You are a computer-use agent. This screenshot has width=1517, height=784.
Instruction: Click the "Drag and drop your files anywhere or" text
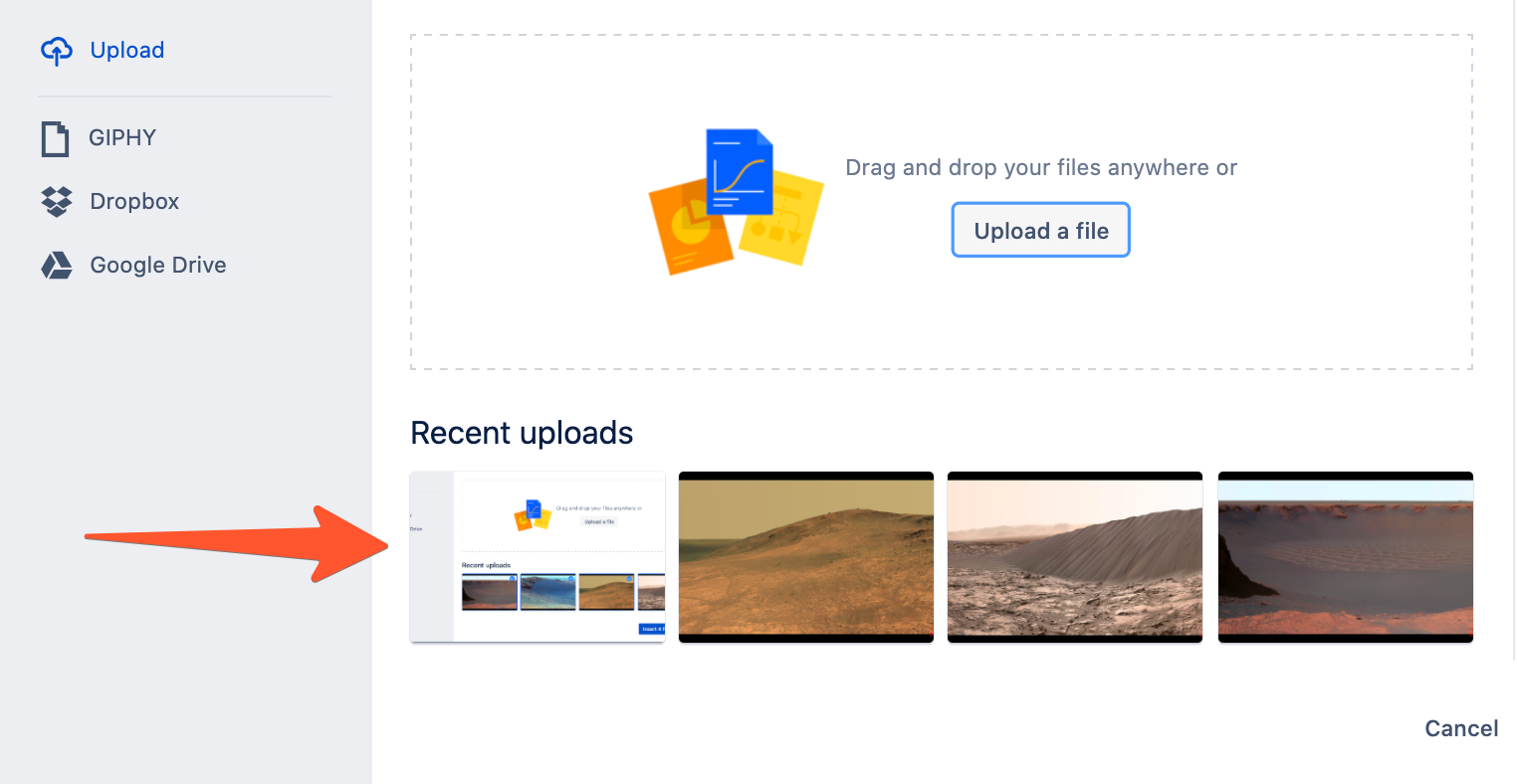1041,168
